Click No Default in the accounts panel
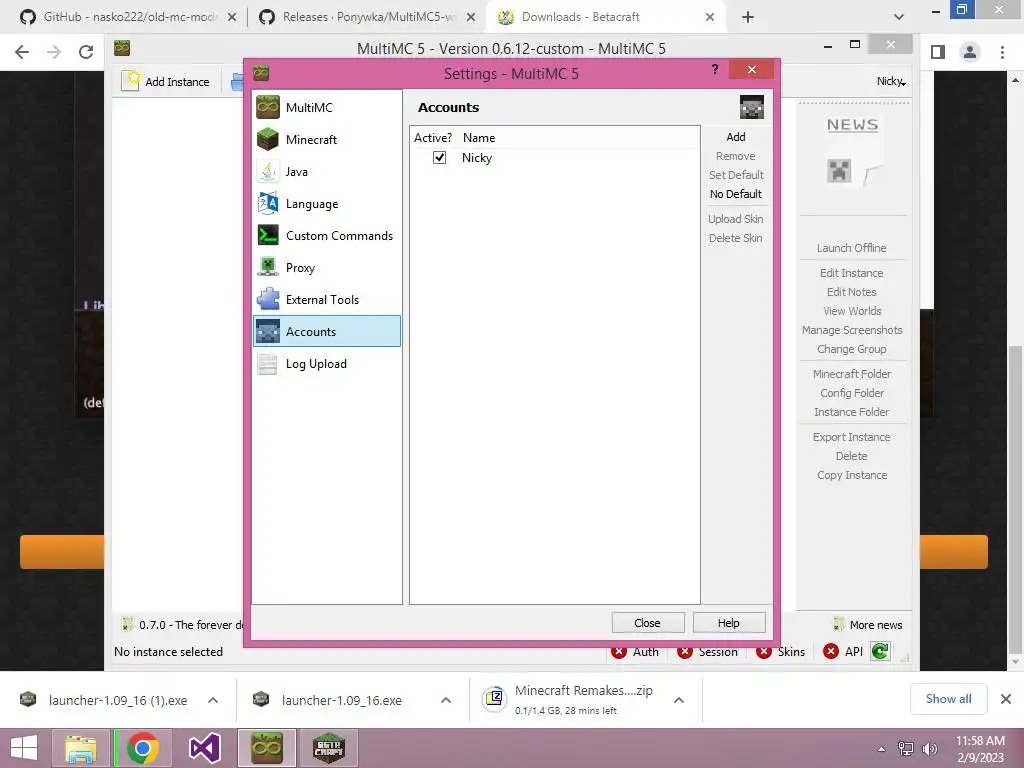Viewport: 1024px width, 768px height. 735,194
